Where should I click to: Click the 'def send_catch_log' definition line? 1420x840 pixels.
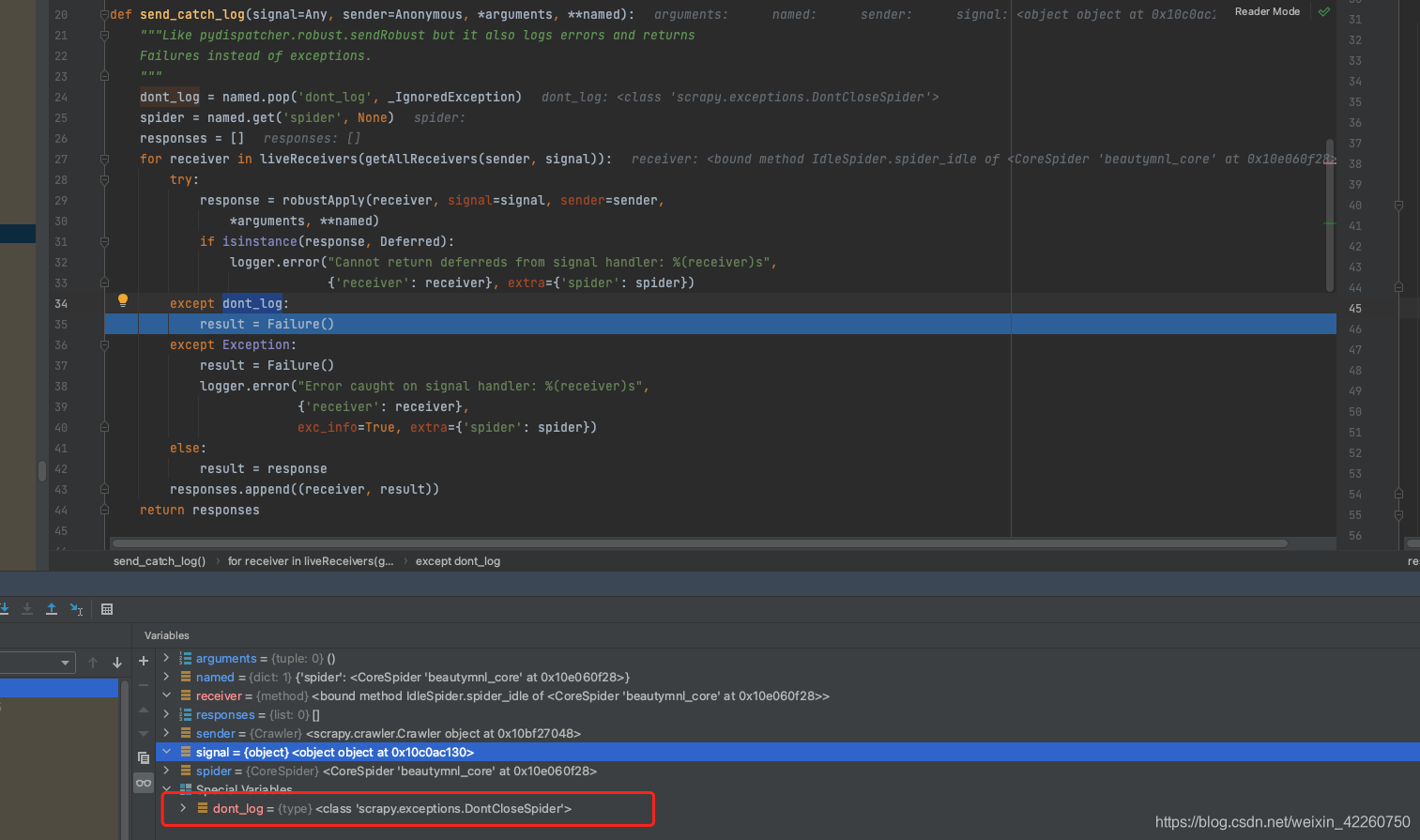coord(372,15)
